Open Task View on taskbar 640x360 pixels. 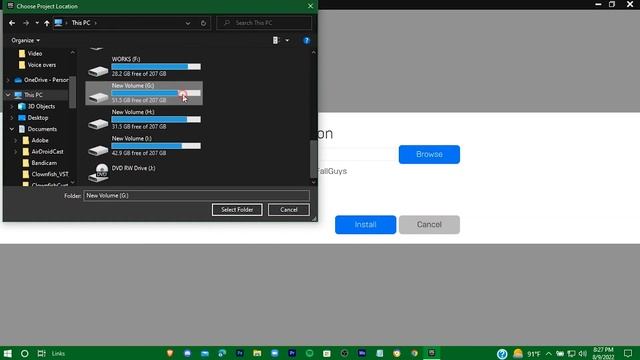[42, 353]
